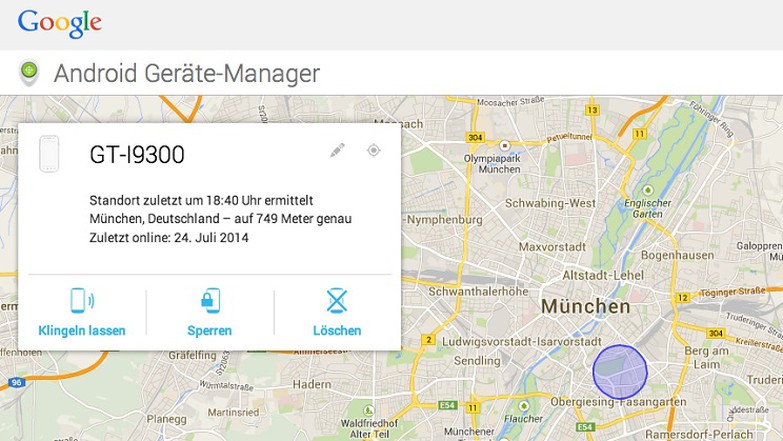The width and height of the screenshot is (783, 441).
Task: Click Altstadt-Lehel map label
Action: point(603,275)
